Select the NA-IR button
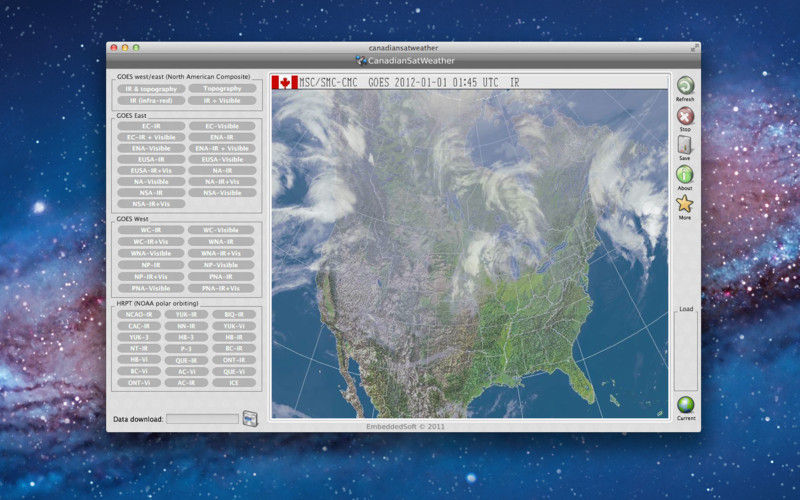Image resolution: width=800 pixels, height=500 pixels. pyautogui.click(x=222, y=171)
